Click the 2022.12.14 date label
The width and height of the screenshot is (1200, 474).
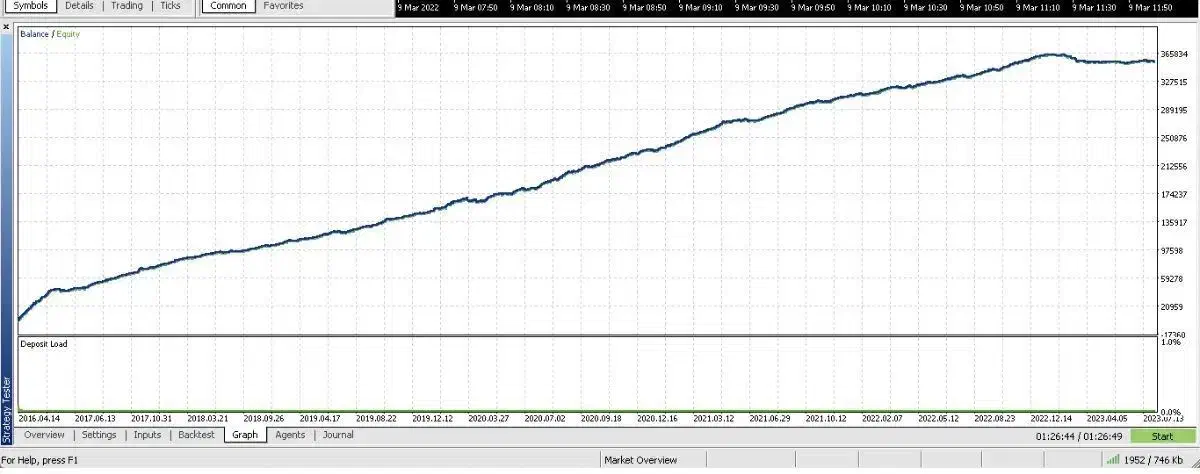(1050, 419)
